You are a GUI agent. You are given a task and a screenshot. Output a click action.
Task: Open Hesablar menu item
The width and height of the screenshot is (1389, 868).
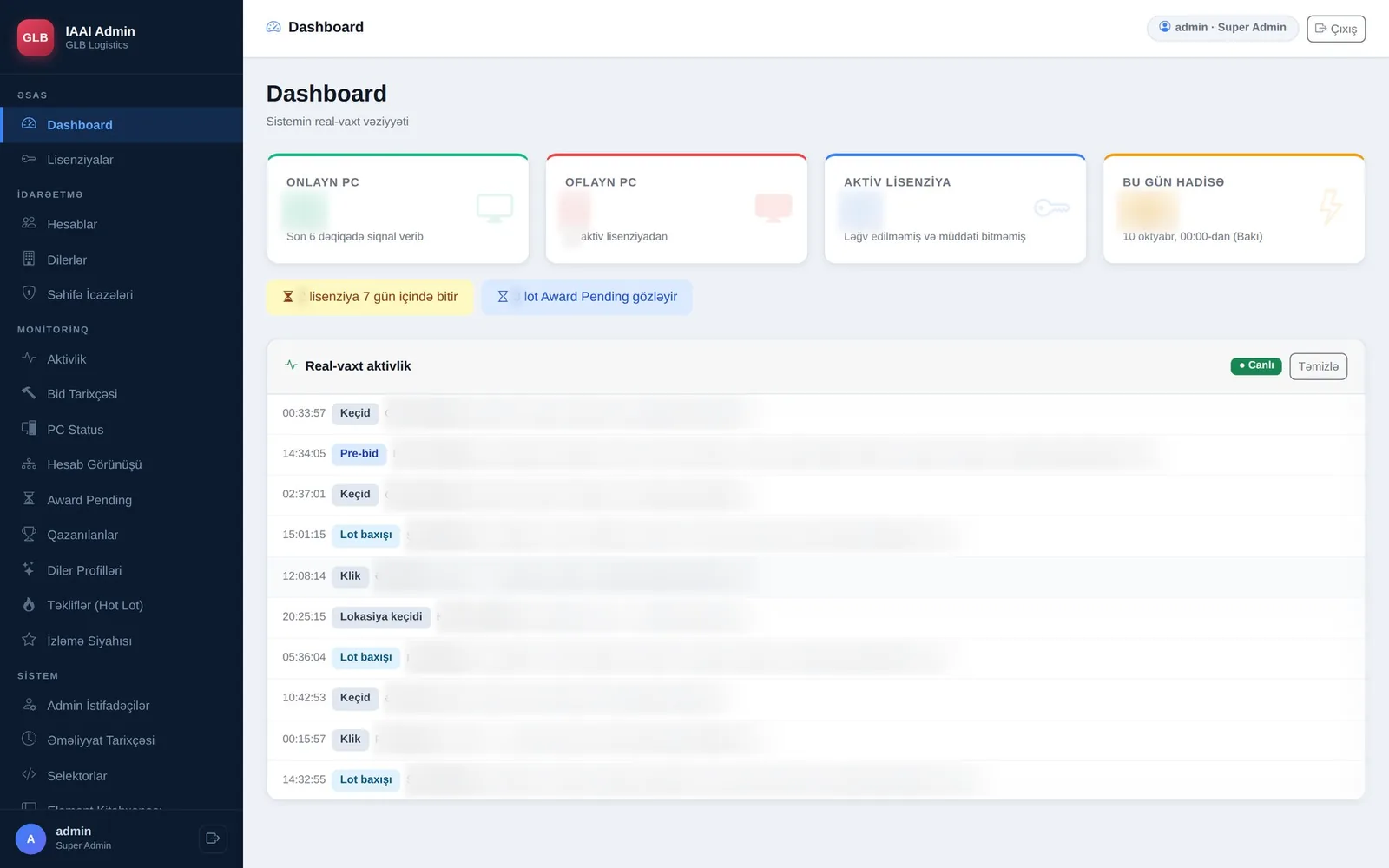tap(122, 224)
